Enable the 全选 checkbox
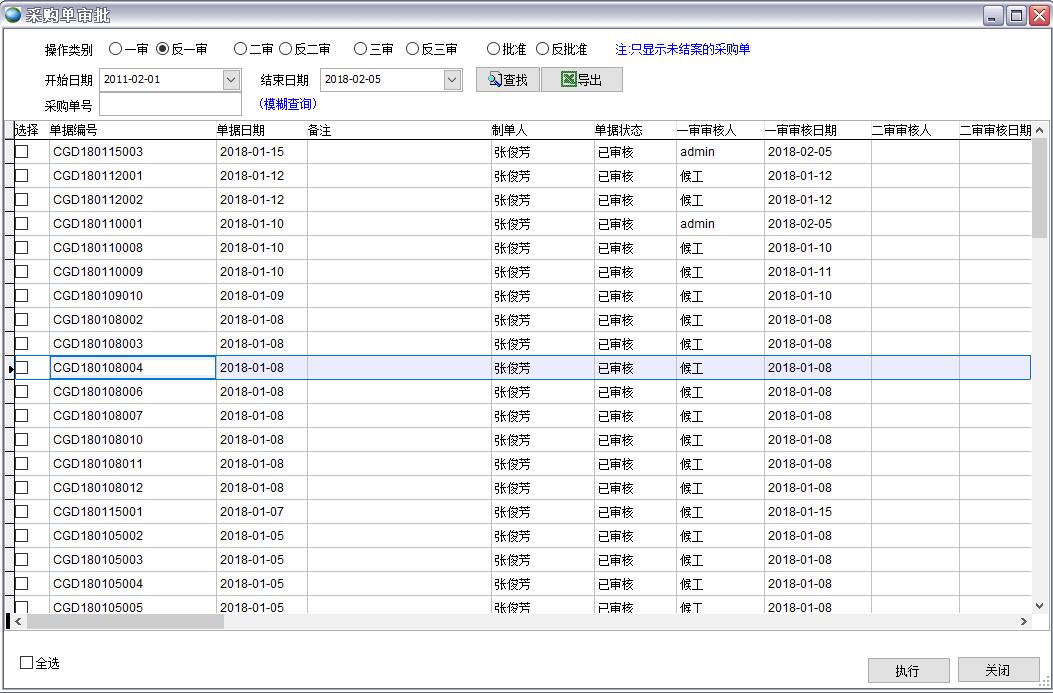The height and width of the screenshot is (693, 1053). (x=27, y=663)
